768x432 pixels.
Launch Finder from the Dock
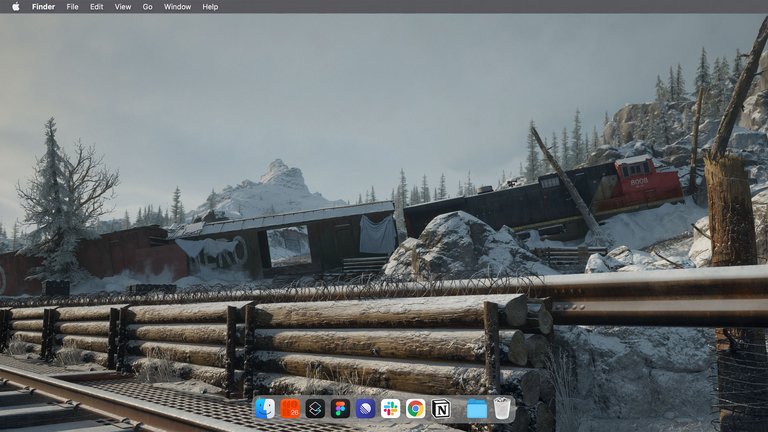click(265, 408)
